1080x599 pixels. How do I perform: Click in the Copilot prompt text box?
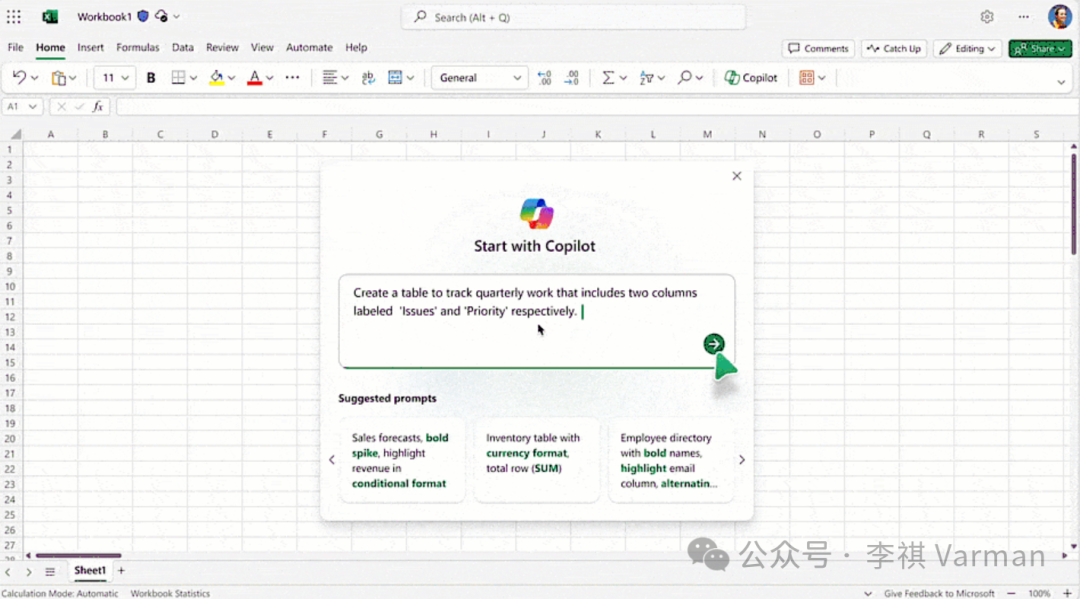pos(537,321)
